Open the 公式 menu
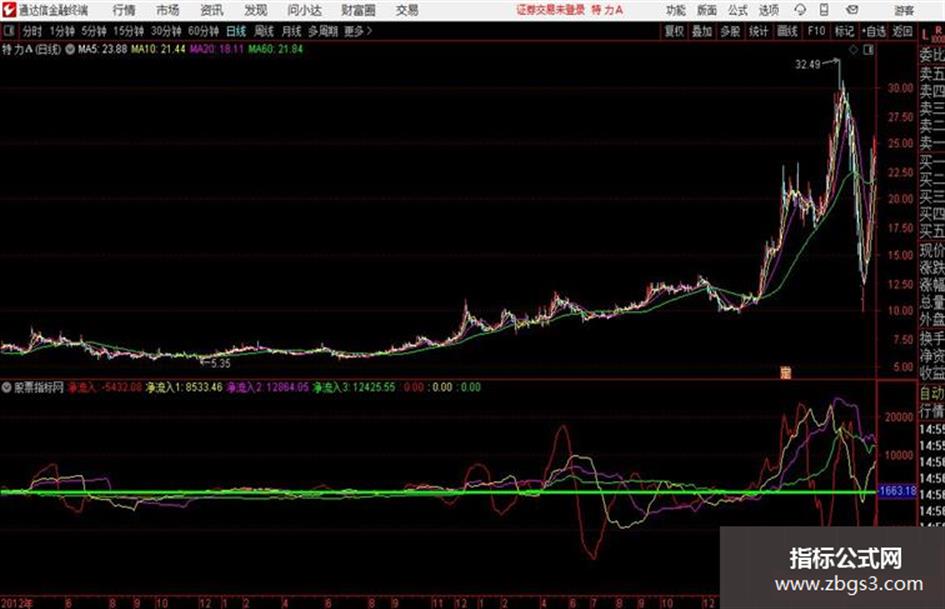 [x=738, y=10]
